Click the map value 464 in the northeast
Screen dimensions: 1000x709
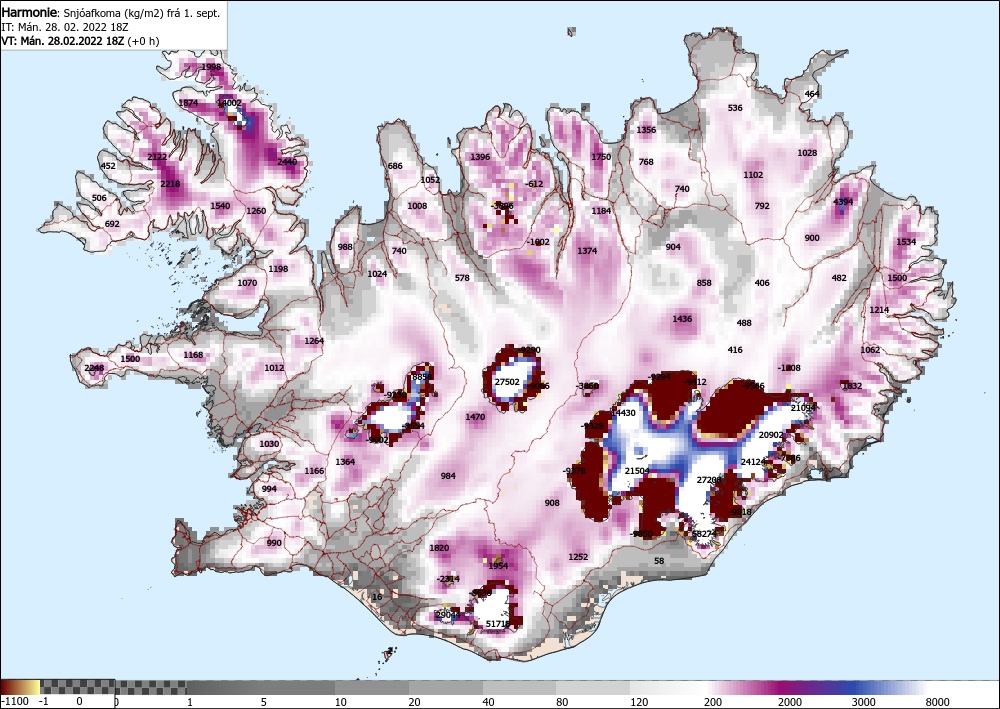812,94
